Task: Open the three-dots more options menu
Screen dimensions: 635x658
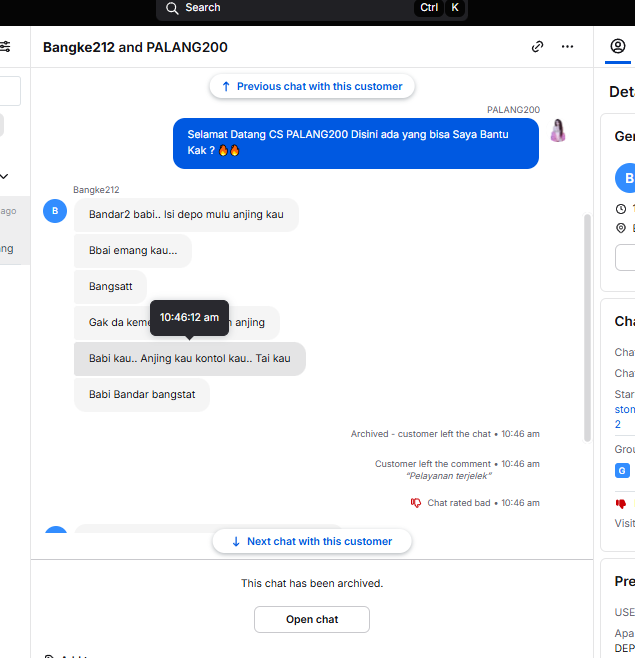Action: (567, 47)
